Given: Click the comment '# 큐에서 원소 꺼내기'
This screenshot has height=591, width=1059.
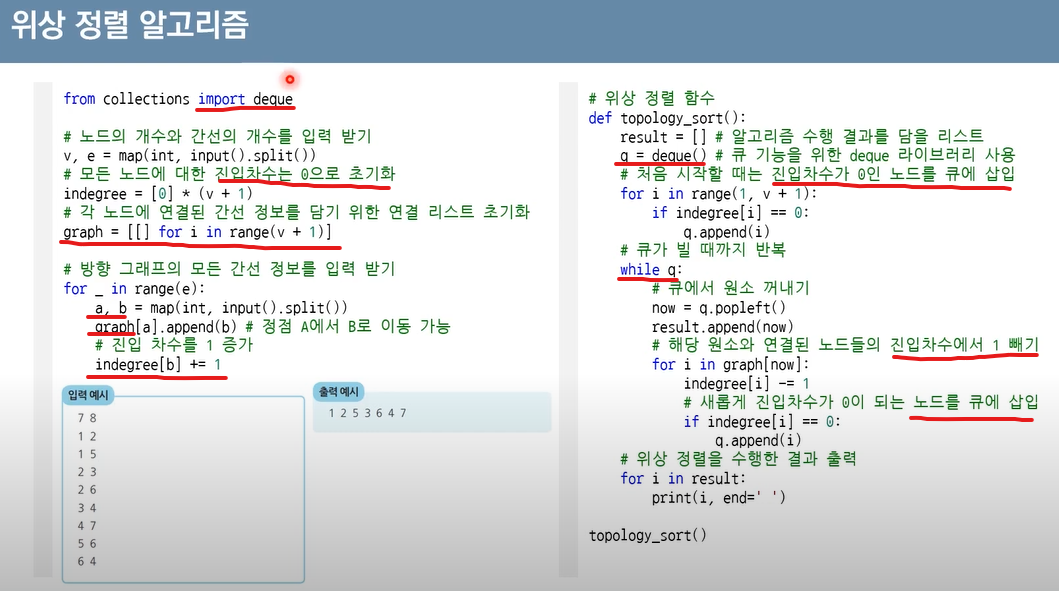Looking at the screenshot, I should click(730, 288).
